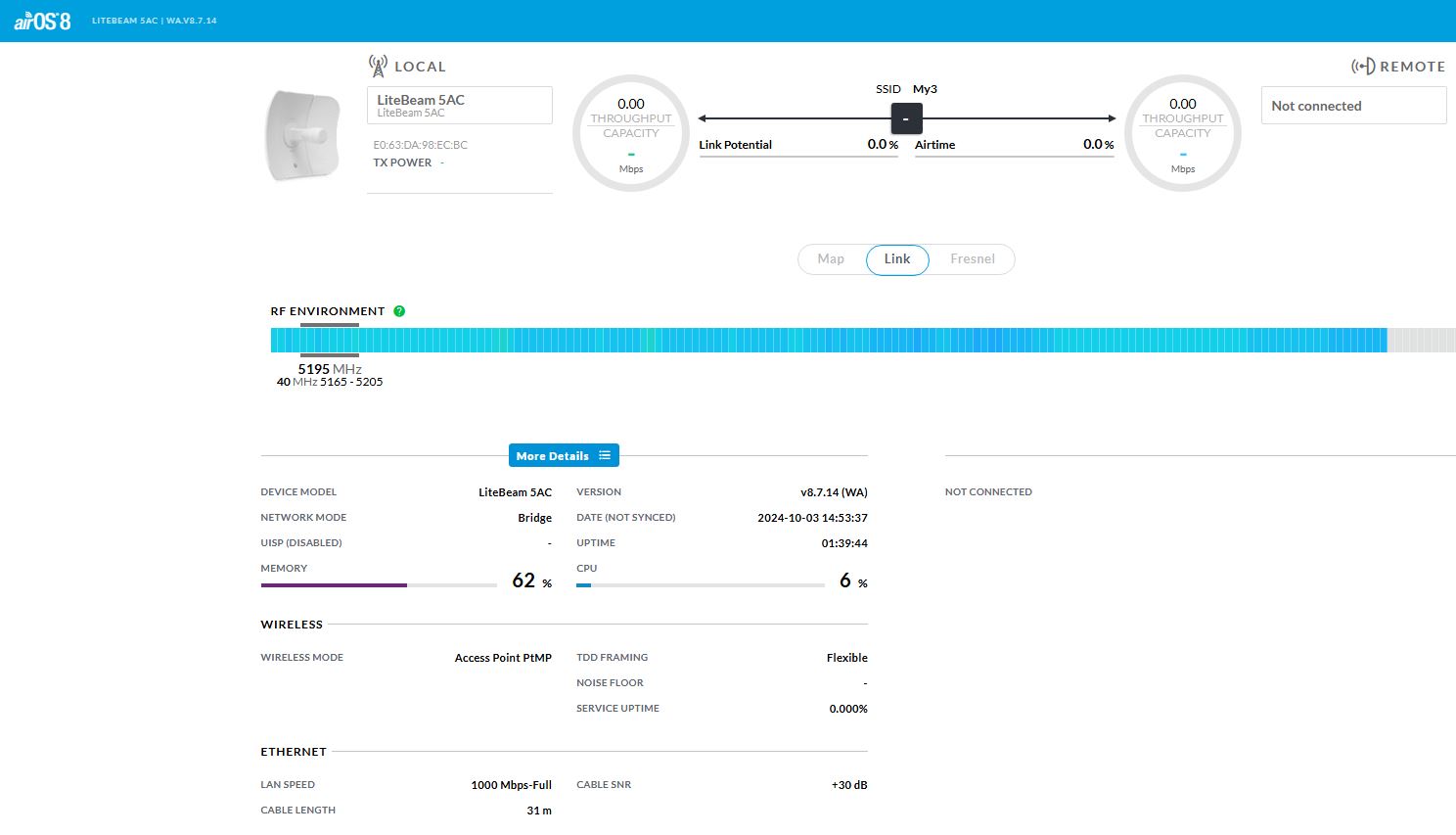This screenshot has width=1456, height=835.
Task: Click the 5195 MHz frequency marker
Action: tap(330, 369)
